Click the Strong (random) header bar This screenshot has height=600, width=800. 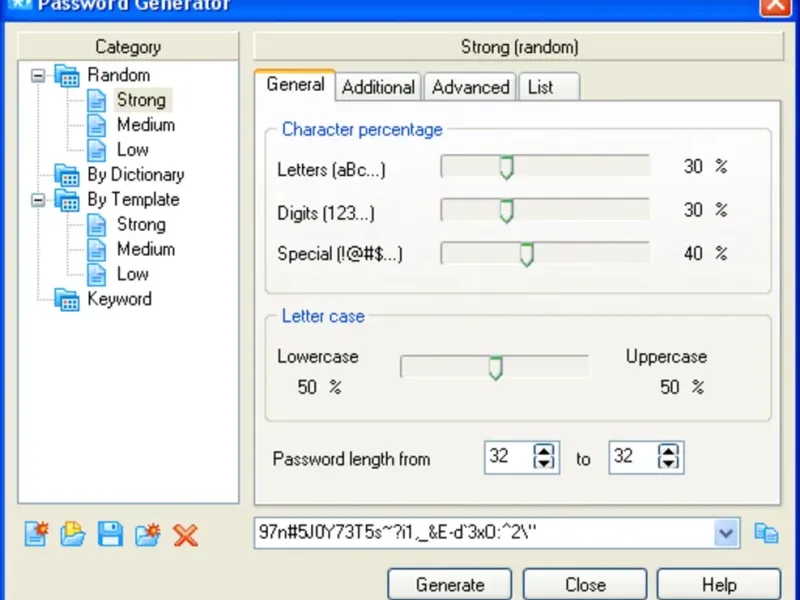(x=519, y=47)
